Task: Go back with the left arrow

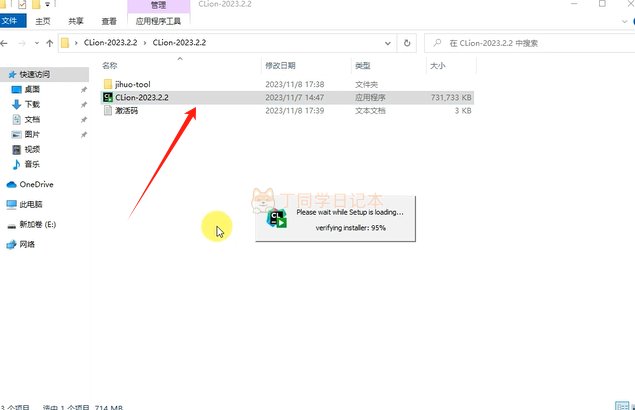Action: 4,43
